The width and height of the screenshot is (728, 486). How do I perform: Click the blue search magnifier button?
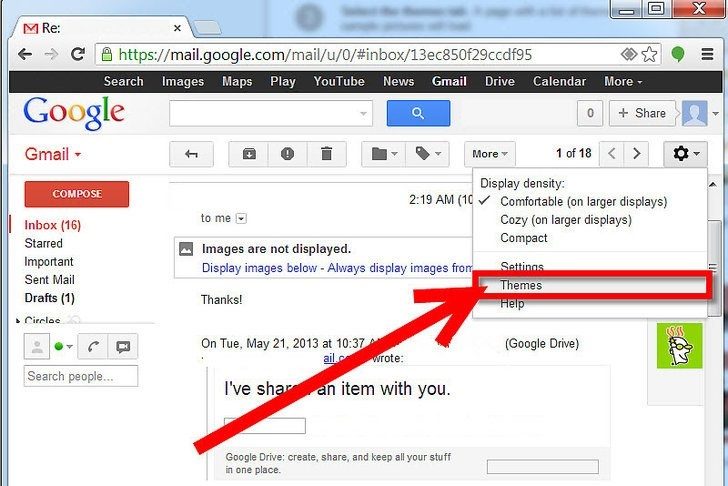[x=418, y=114]
